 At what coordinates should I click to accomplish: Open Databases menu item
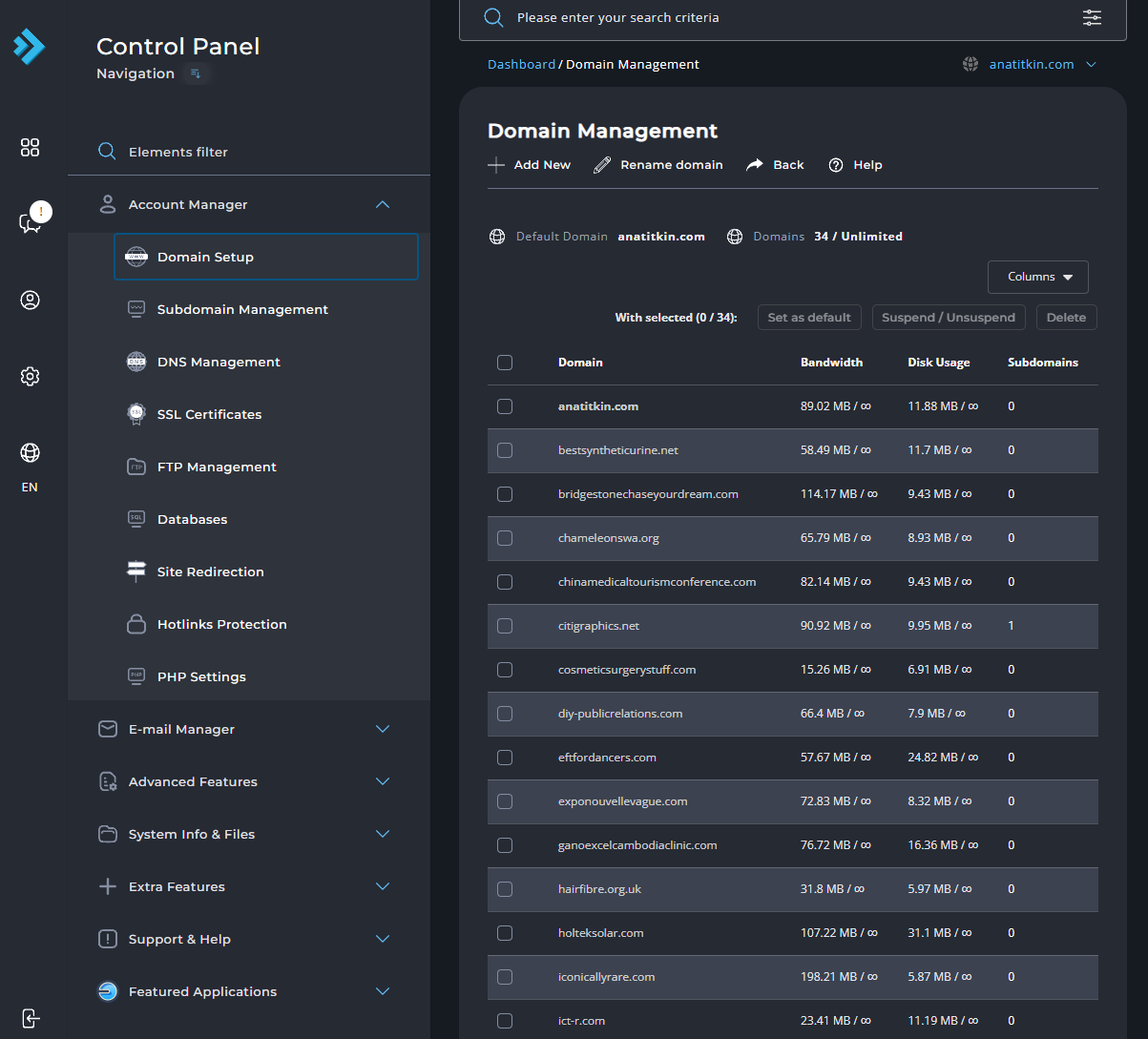(266, 519)
